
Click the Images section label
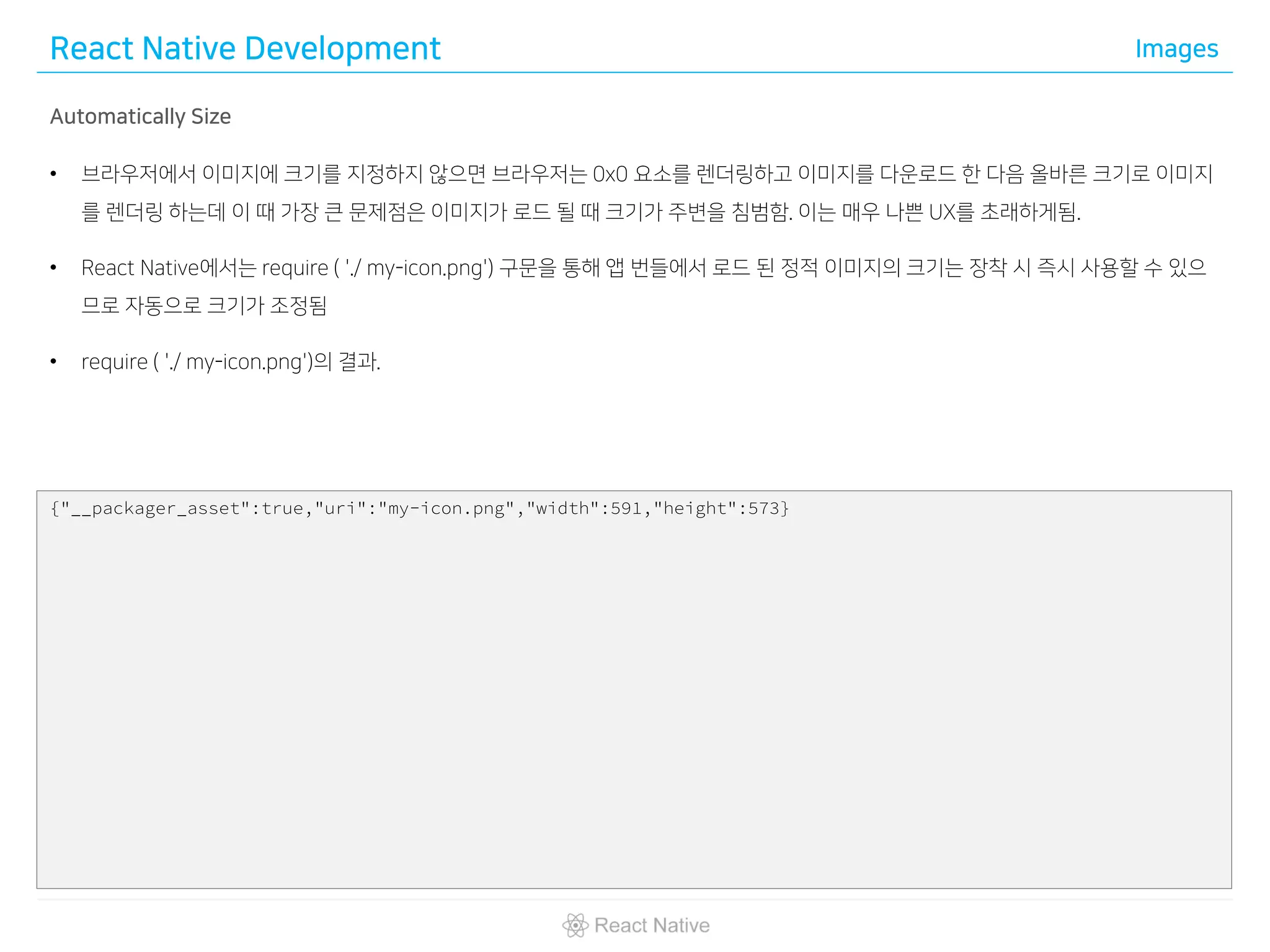pos(1176,49)
